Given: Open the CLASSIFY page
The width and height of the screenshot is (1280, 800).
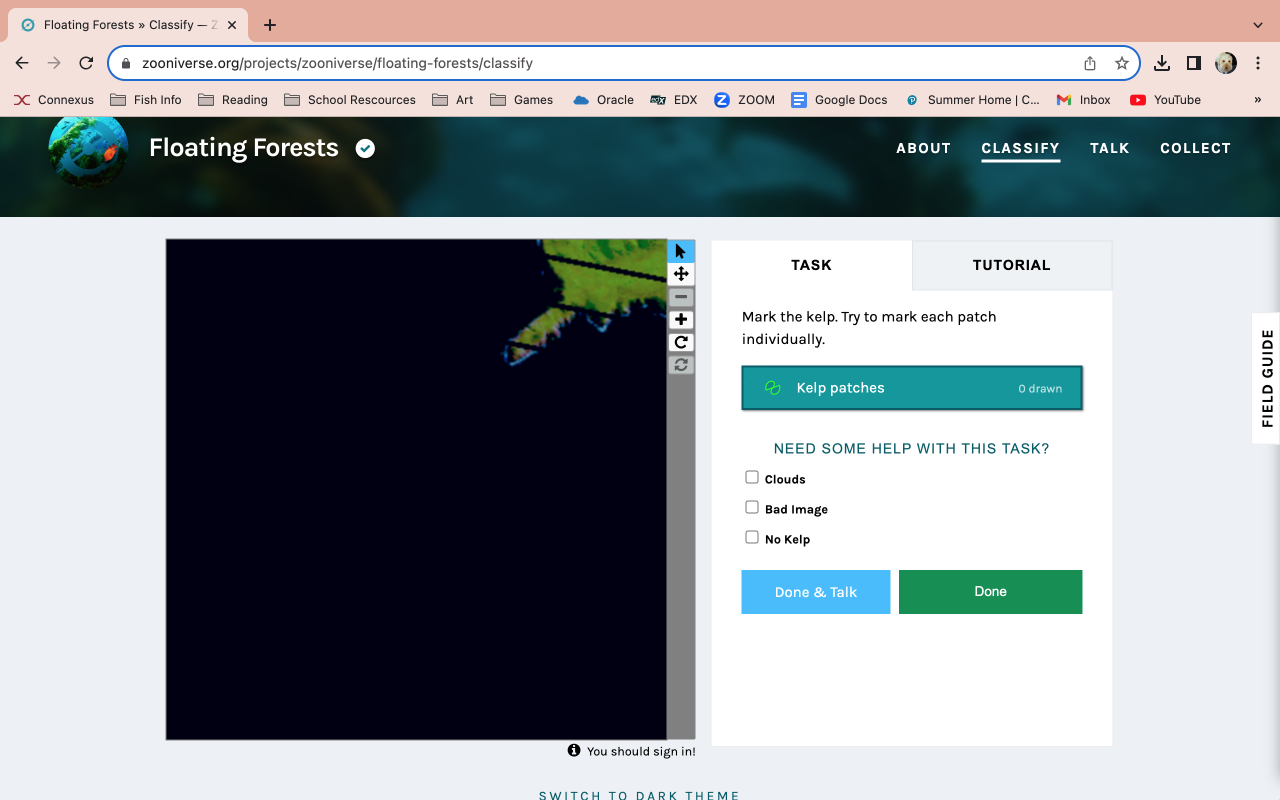Looking at the screenshot, I should tap(1020, 148).
